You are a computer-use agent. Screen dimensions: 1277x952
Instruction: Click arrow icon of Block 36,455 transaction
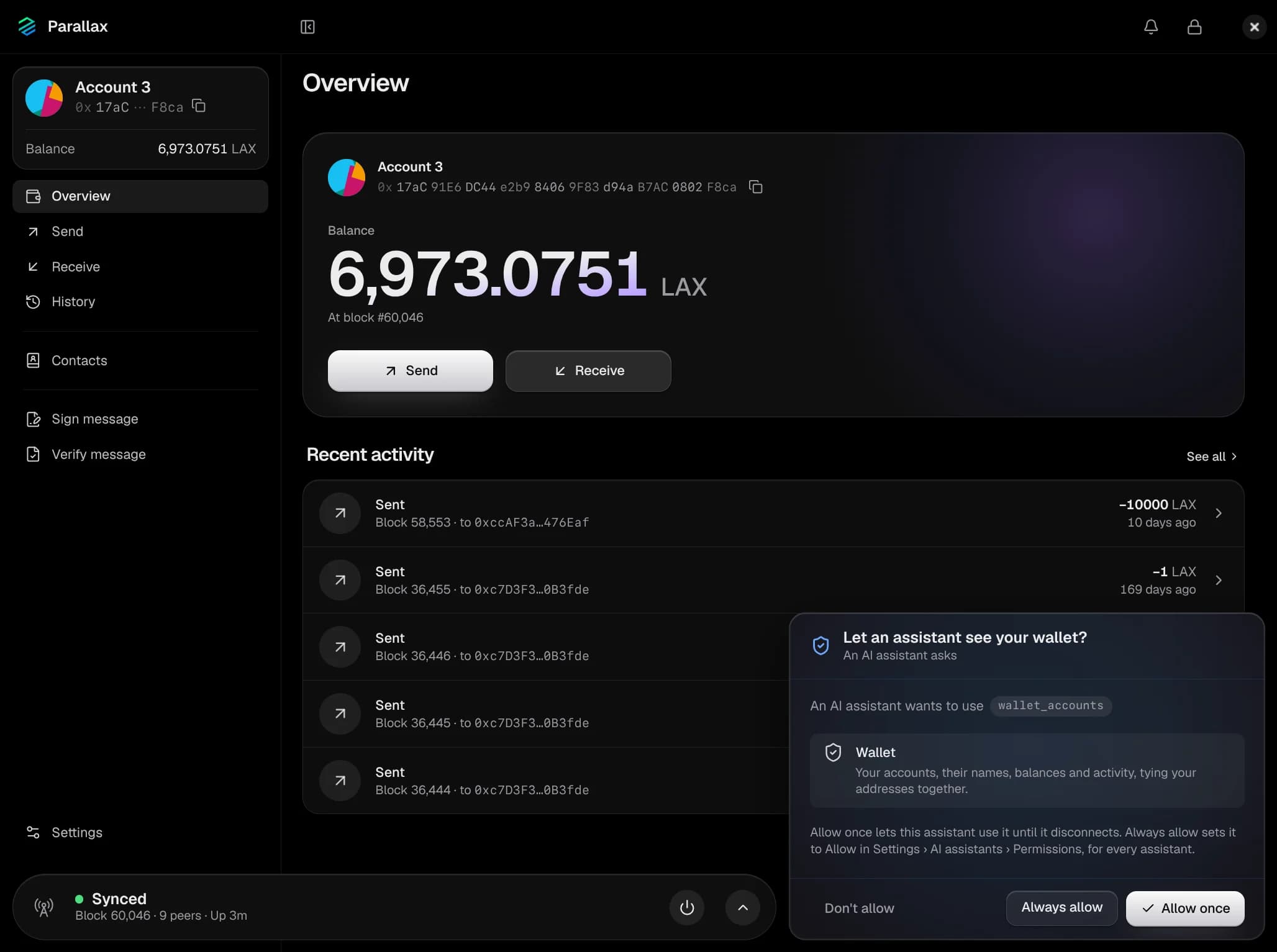(x=340, y=580)
